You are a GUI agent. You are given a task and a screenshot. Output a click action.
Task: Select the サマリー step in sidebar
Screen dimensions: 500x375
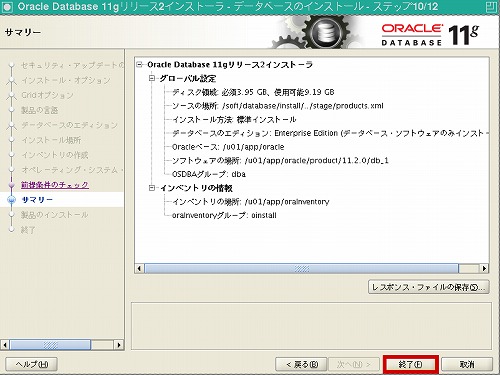[x=37, y=200]
